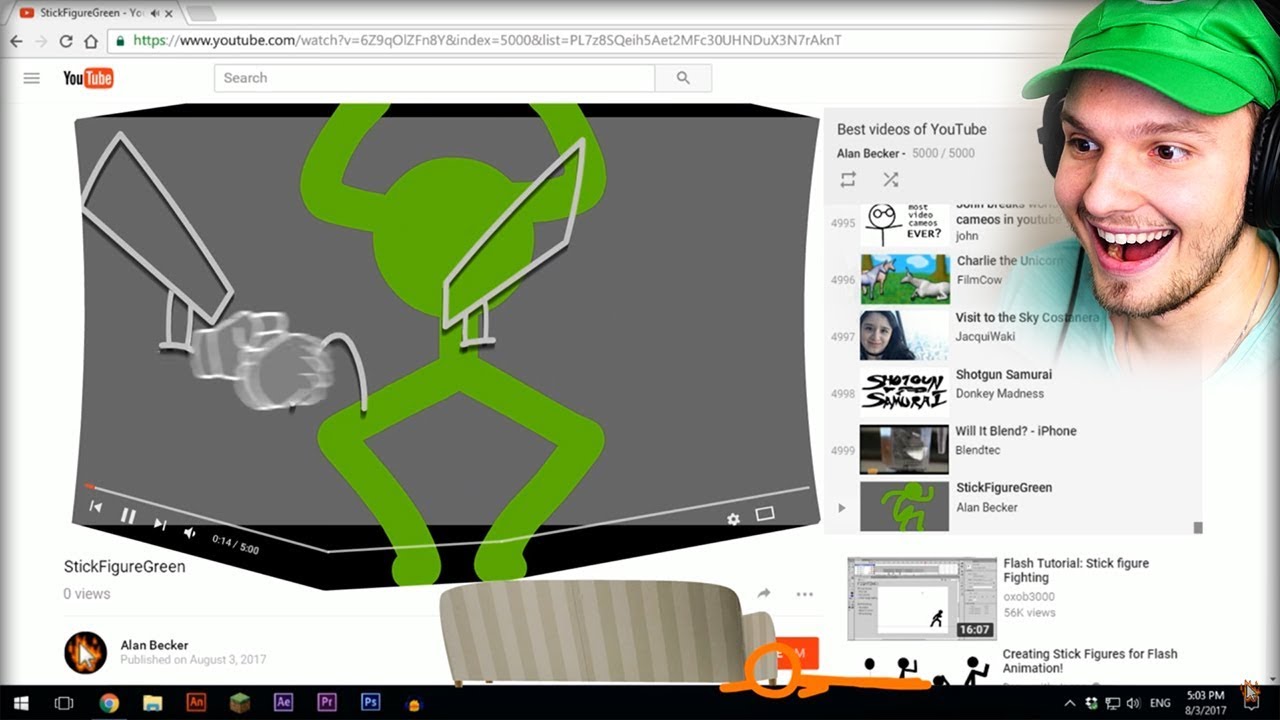Click JacquiWaki video thumbnail
This screenshot has height=720, width=1280.
coord(904,335)
